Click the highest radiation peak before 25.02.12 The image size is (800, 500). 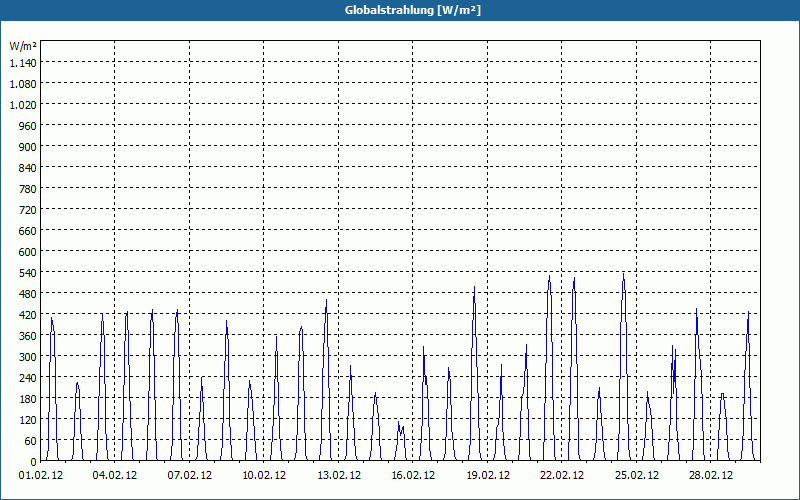[623, 276]
